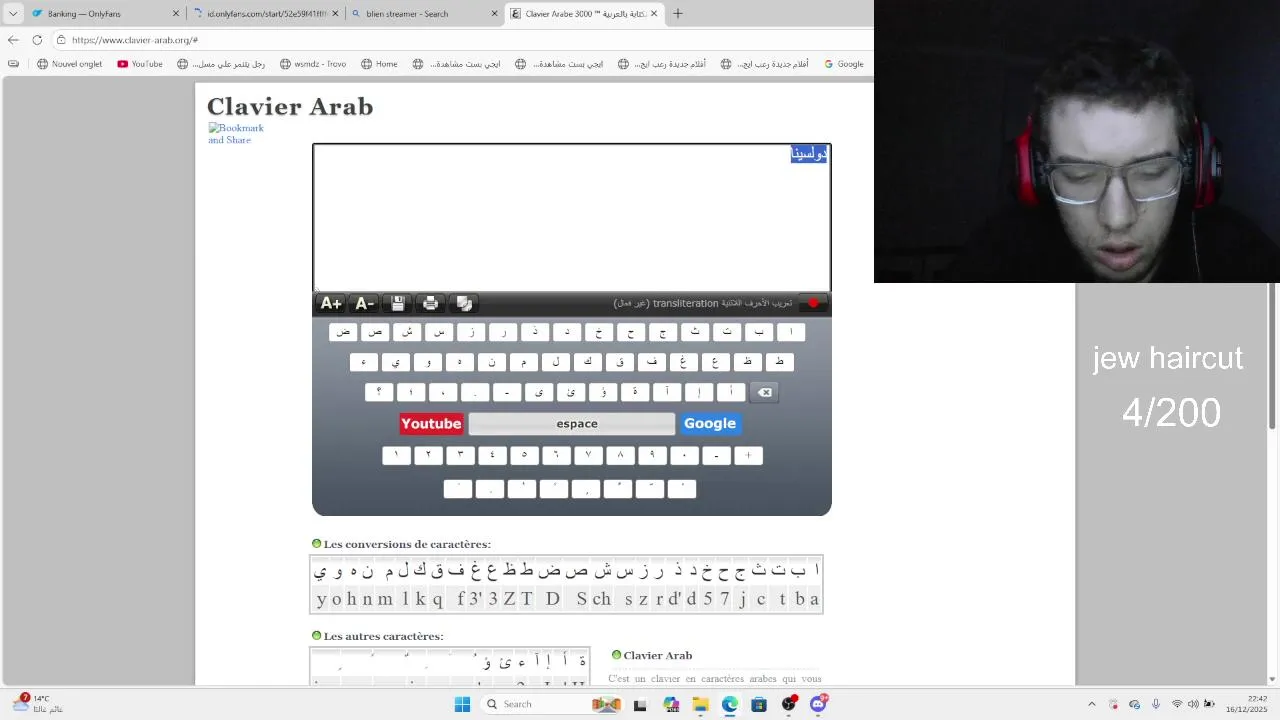Click the minus sign key in number row
The height and width of the screenshot is (720, 1280).
pos(716,455)
